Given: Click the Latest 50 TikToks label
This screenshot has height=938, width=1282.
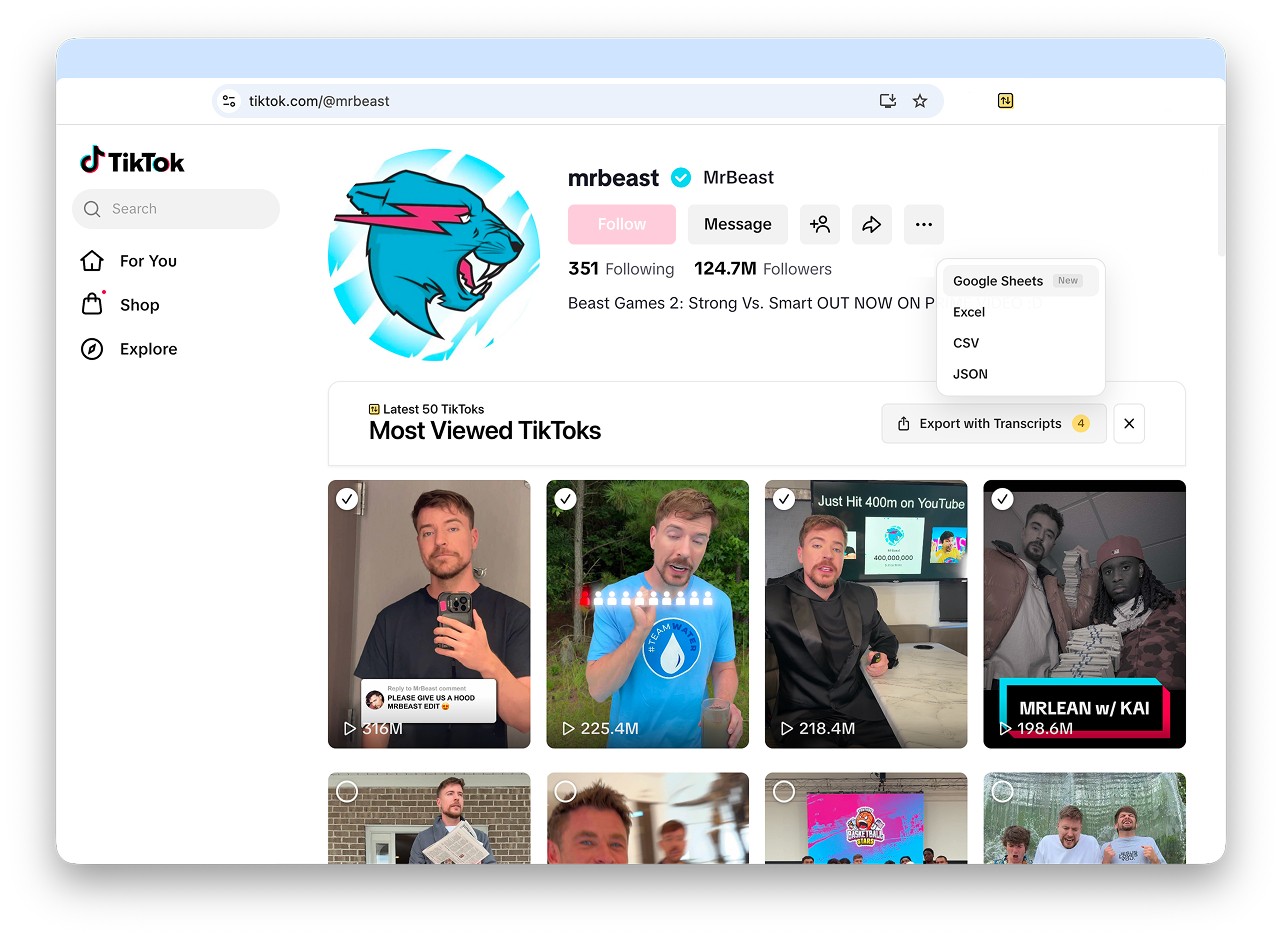Looking at the screenshot, I should [x=433, y=409].
